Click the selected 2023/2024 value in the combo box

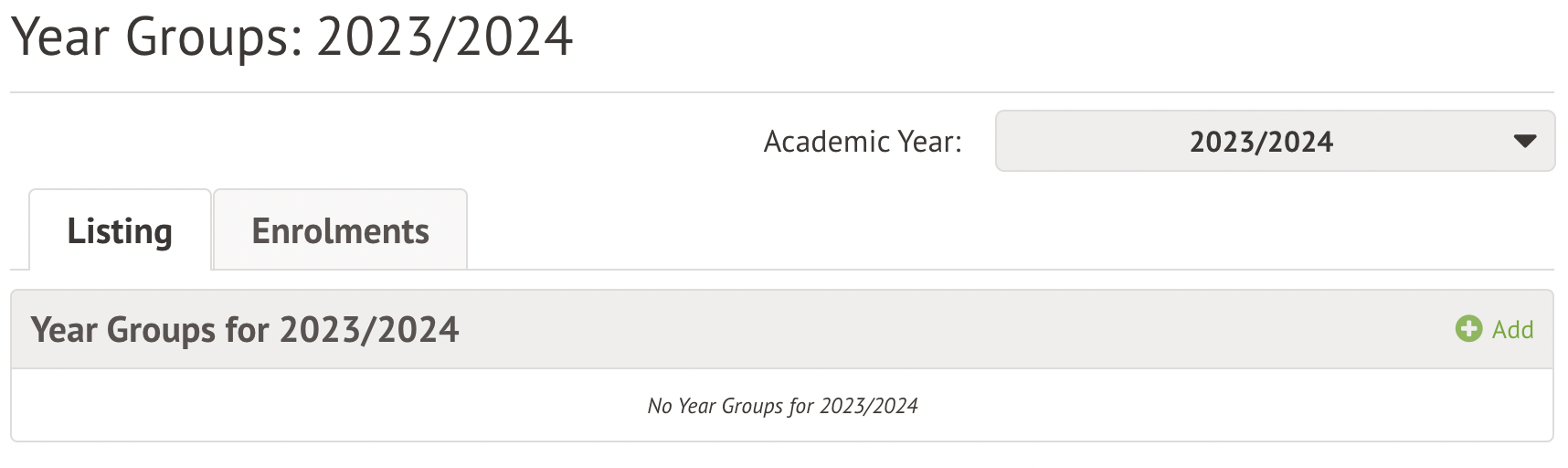tap(1261, 142)
